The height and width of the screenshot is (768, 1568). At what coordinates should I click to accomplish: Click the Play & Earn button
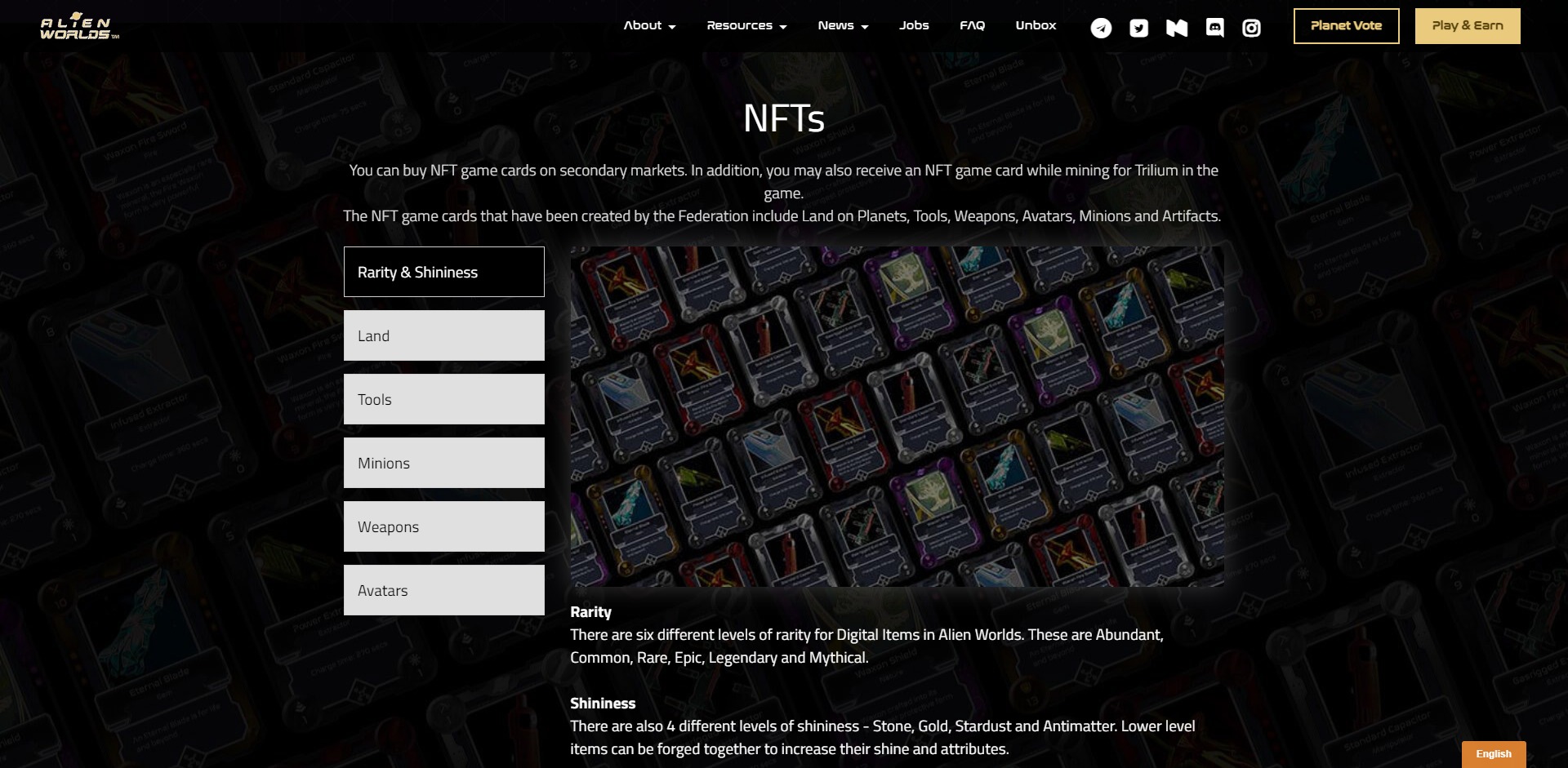(1468, 26)
